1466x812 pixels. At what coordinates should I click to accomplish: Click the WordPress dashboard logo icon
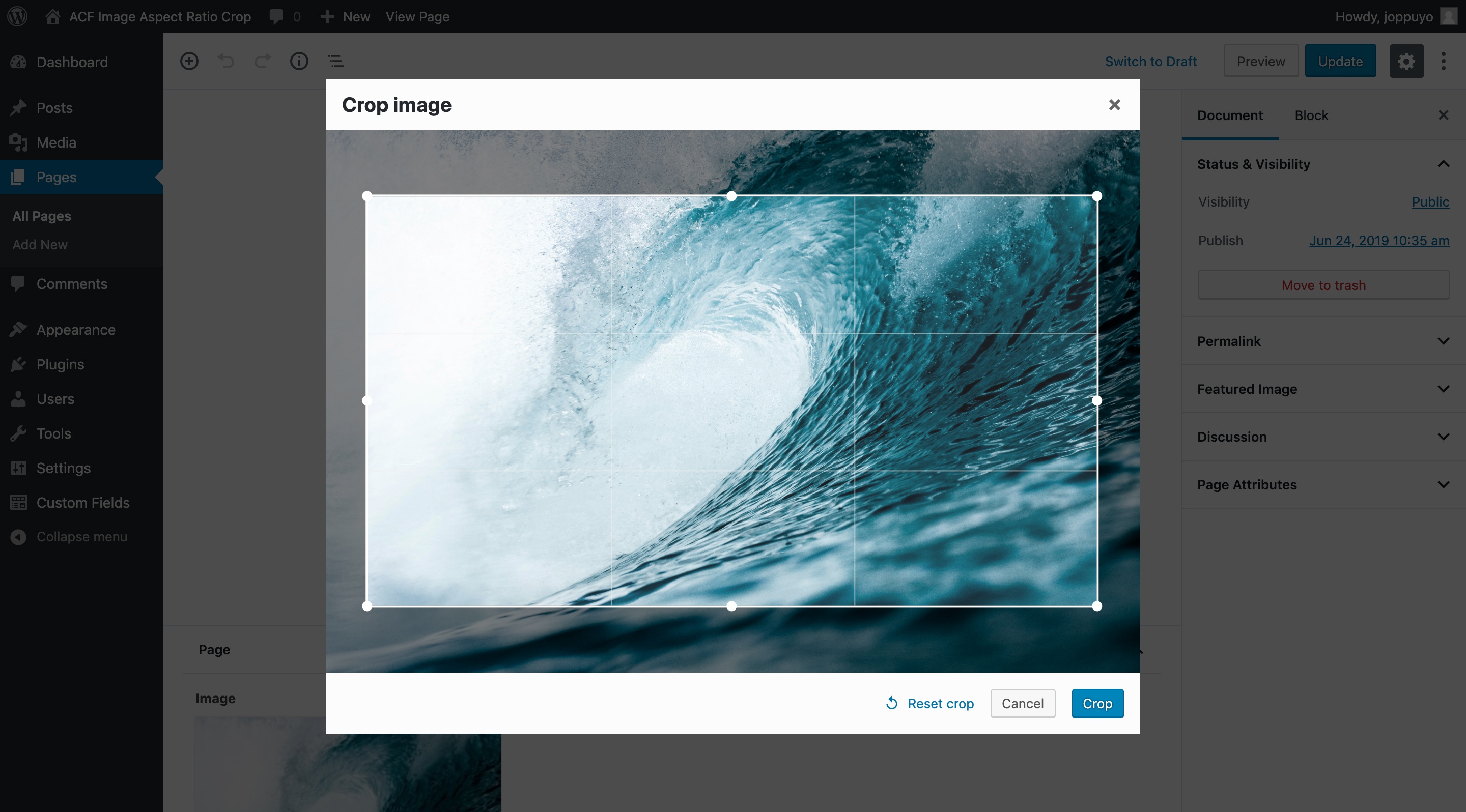coord(18,15)
